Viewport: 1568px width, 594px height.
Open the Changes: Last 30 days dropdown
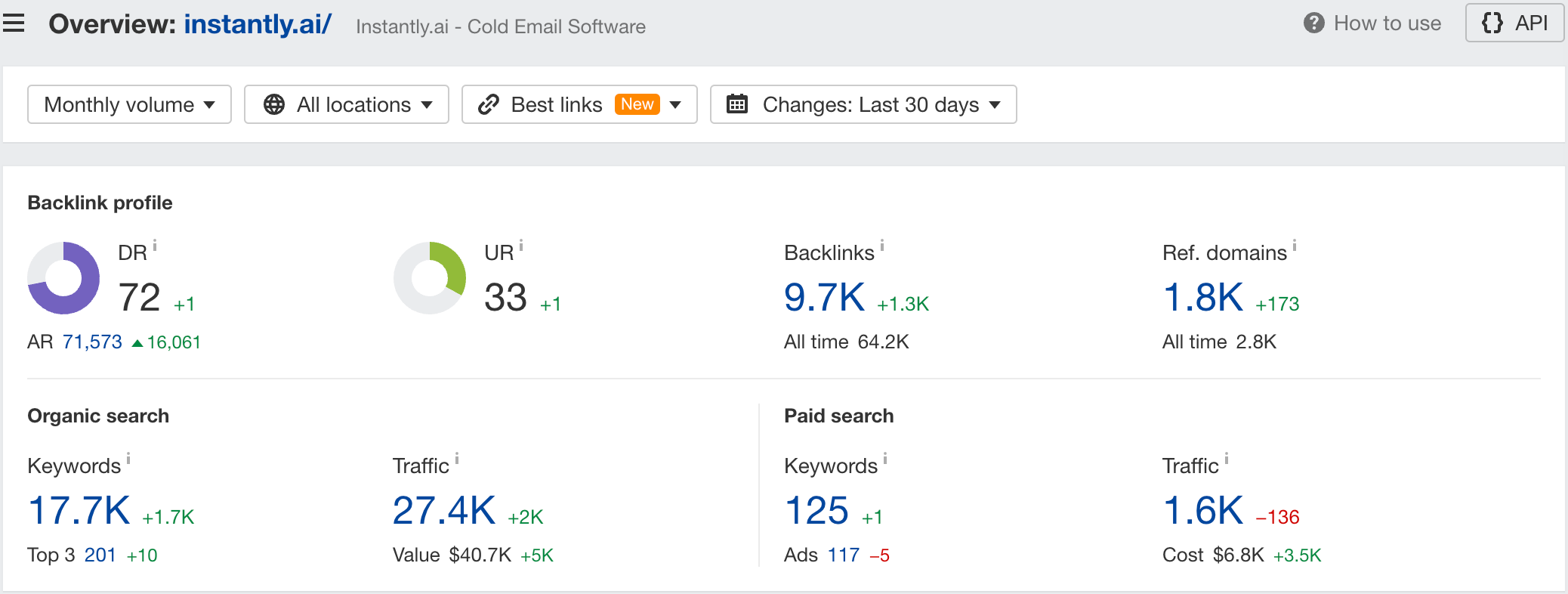(x=863, y=104)
